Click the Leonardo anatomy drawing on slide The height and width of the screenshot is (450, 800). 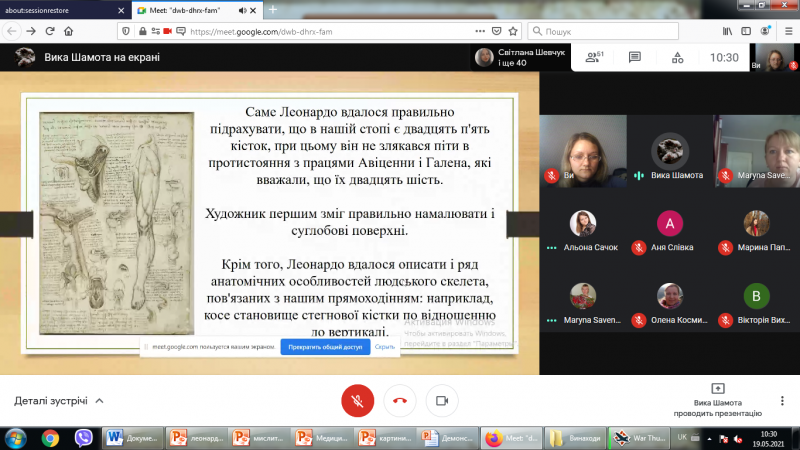(116, 223)
